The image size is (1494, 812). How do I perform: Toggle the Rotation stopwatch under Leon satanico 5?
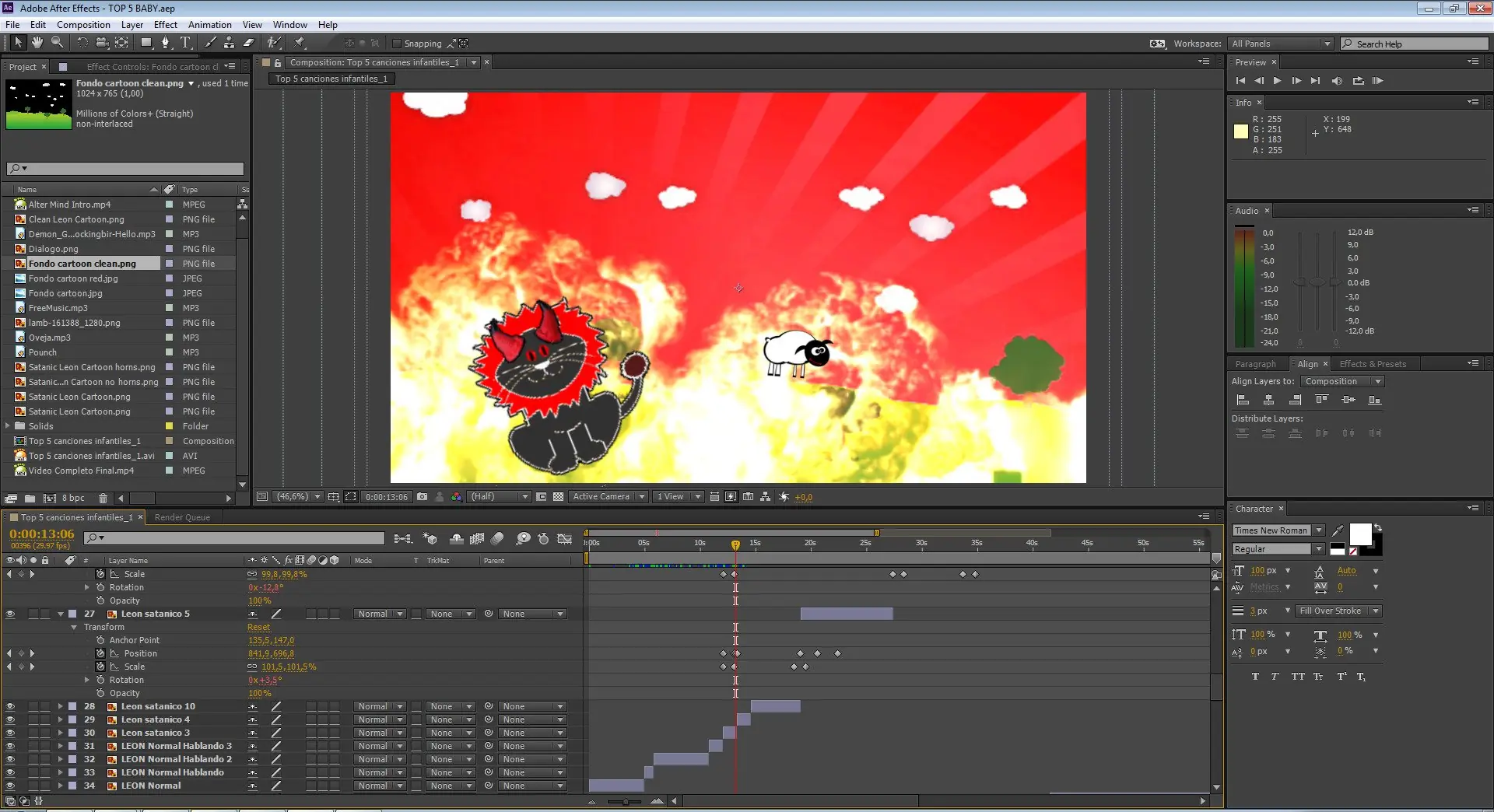tap(100, 680)
